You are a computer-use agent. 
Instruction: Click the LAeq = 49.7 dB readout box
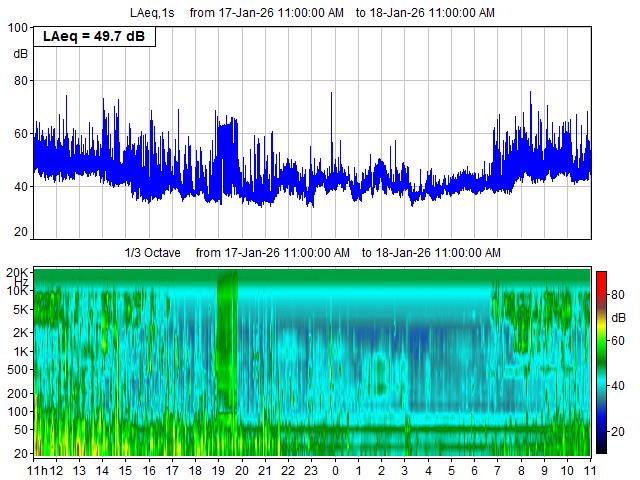[91, 38]
